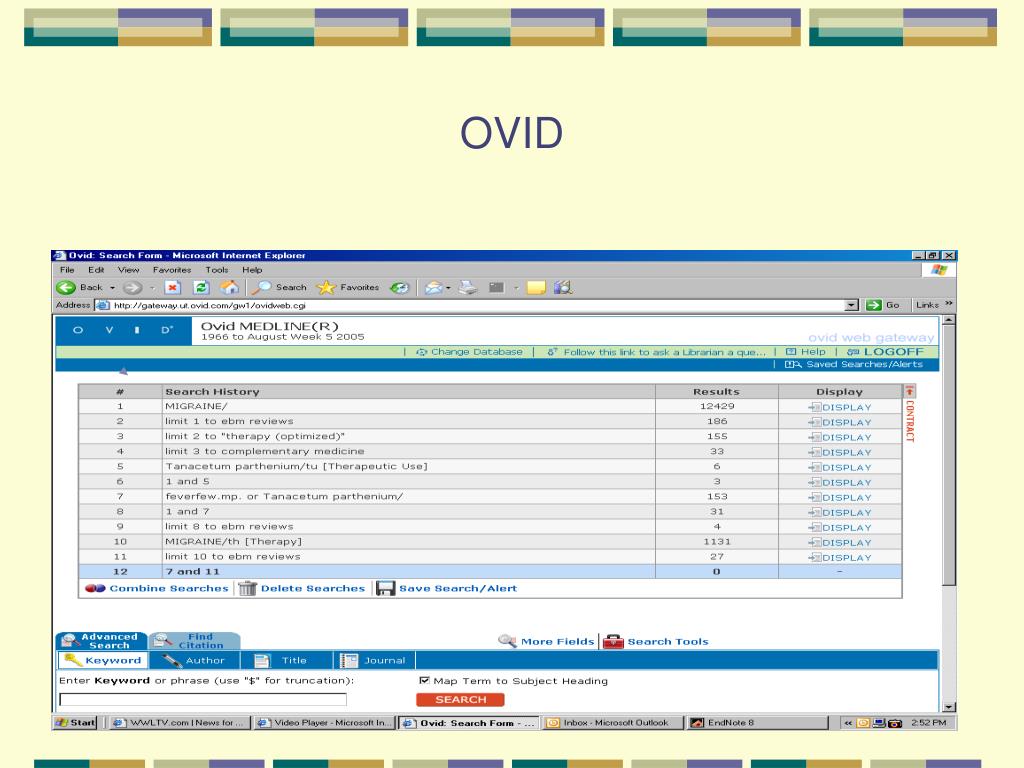Viewport: 1024px width, 768px height.
Task: Open the Favorites menu
Action: pos(172,270)
